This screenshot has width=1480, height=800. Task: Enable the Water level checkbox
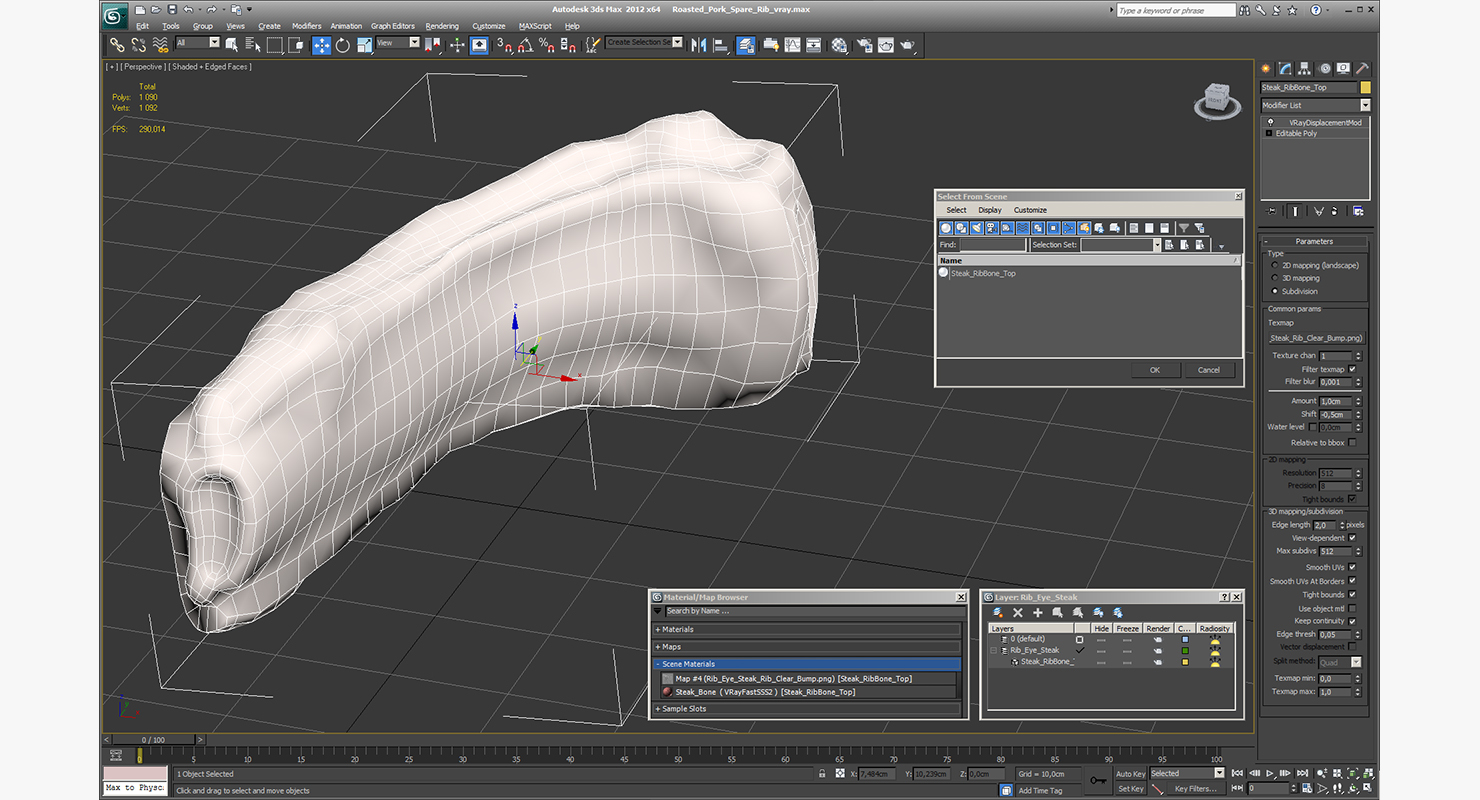click(1314, 427)
